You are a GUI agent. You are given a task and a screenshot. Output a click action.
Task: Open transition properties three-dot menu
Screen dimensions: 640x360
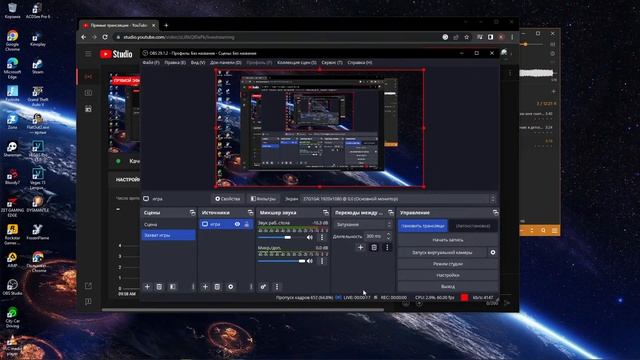387,247
